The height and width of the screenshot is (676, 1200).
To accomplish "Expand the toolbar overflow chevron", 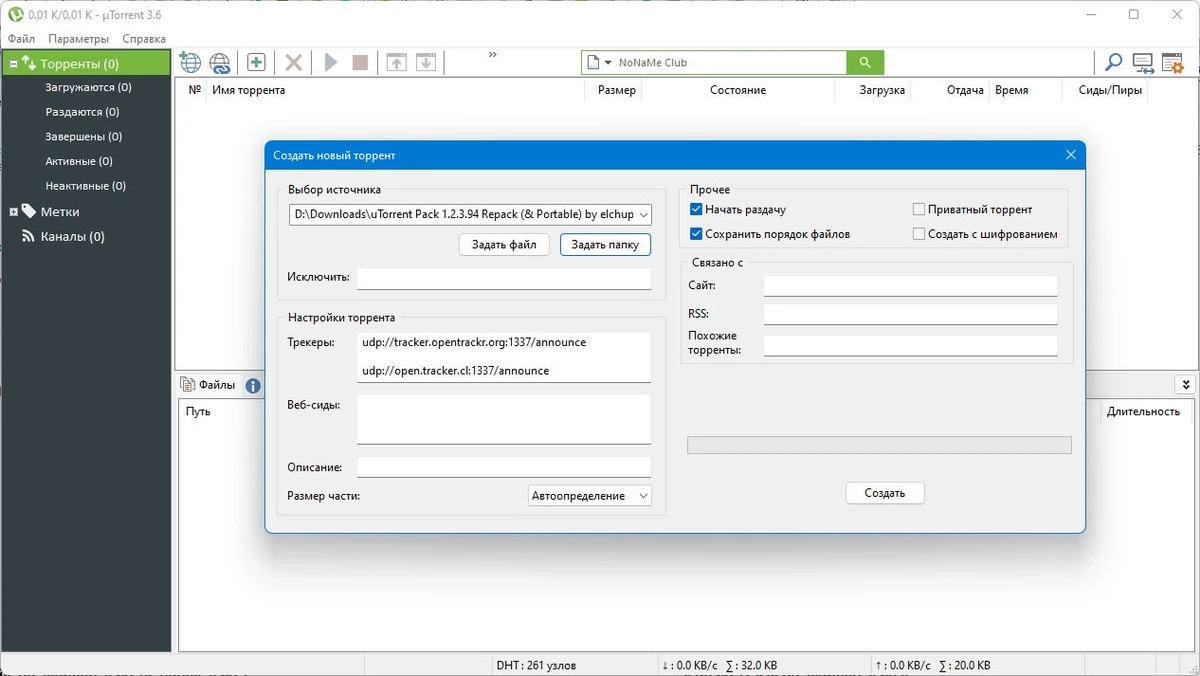I will pos(493,55).
